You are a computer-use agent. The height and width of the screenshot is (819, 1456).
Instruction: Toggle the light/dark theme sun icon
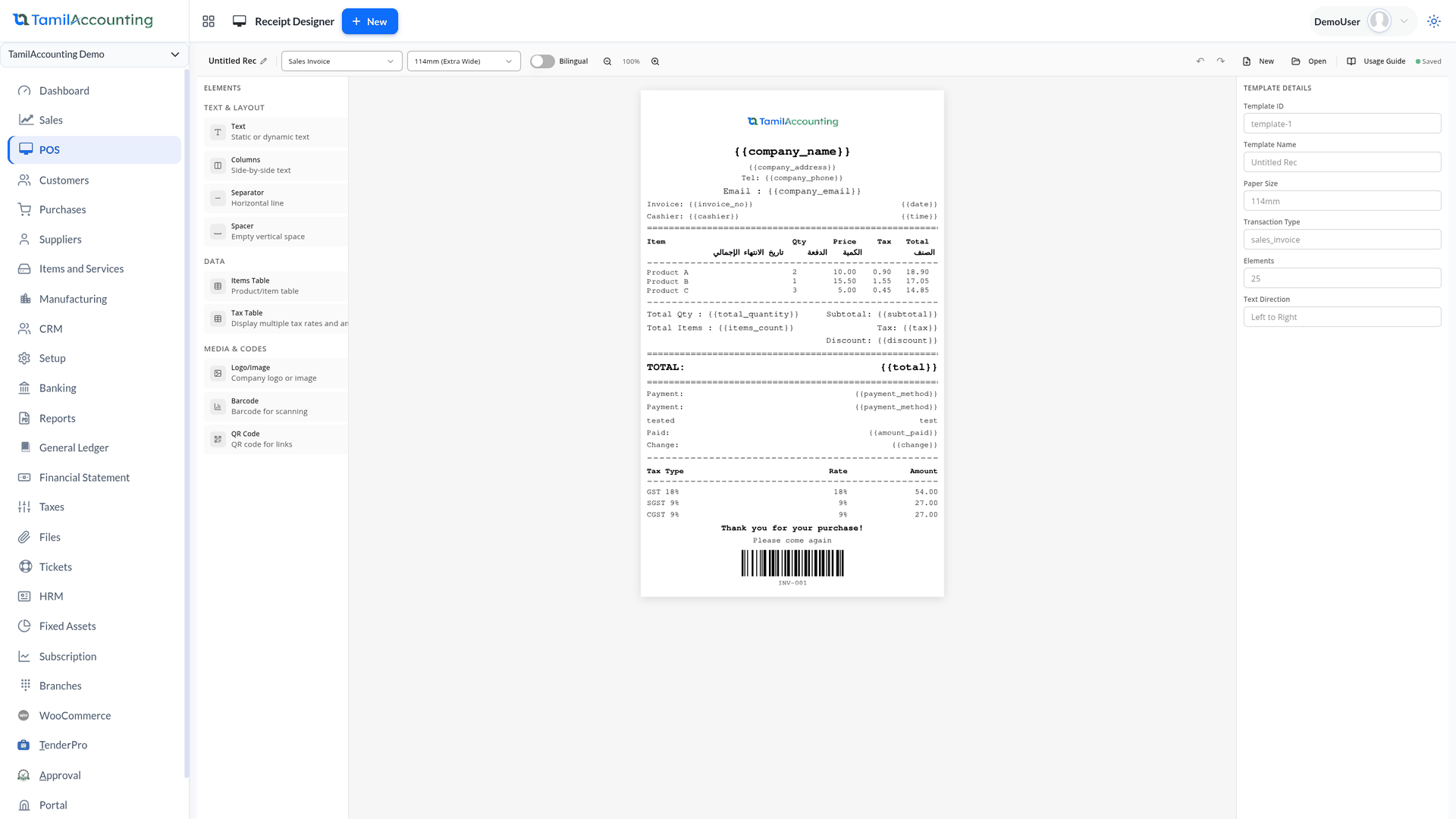coord(1434,21)
